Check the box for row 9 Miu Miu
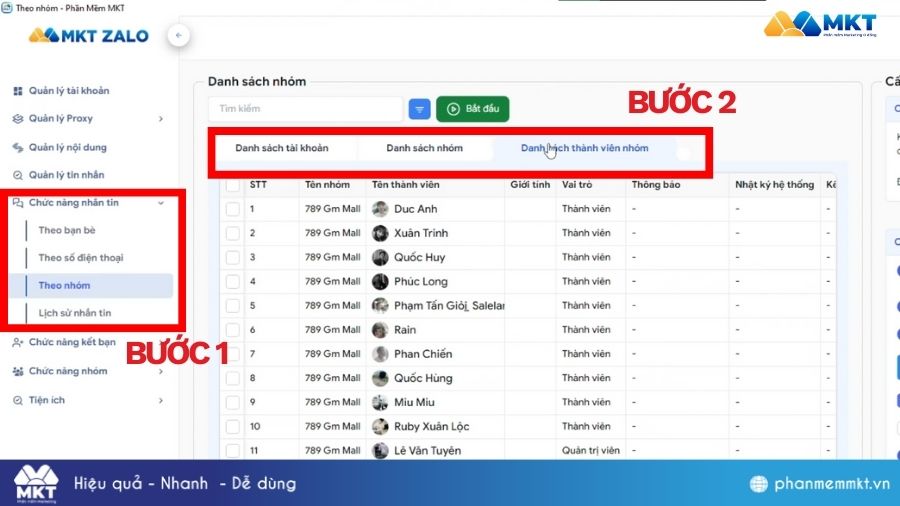 pos(232,402)
